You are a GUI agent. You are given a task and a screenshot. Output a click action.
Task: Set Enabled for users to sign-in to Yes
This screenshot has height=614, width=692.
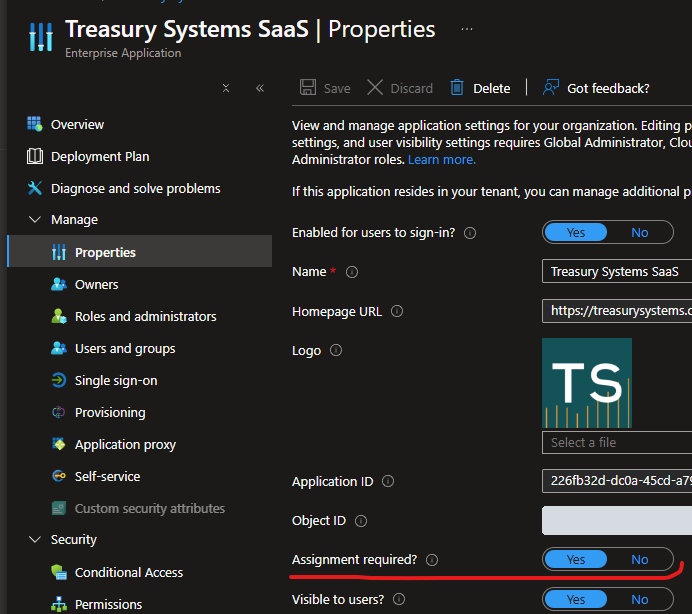coord(575,232)
